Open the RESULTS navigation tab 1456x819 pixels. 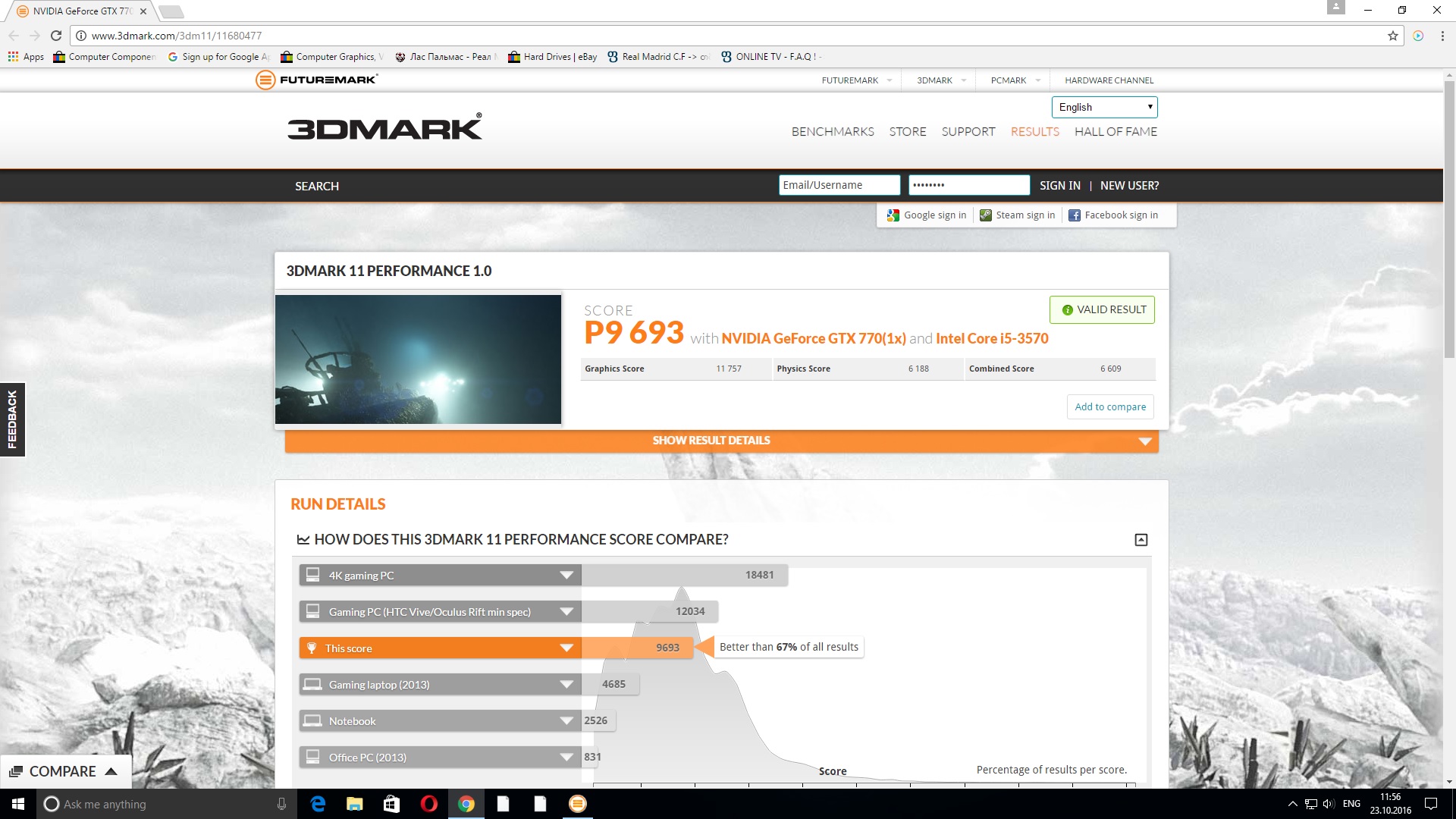[x=1034, y=132]
